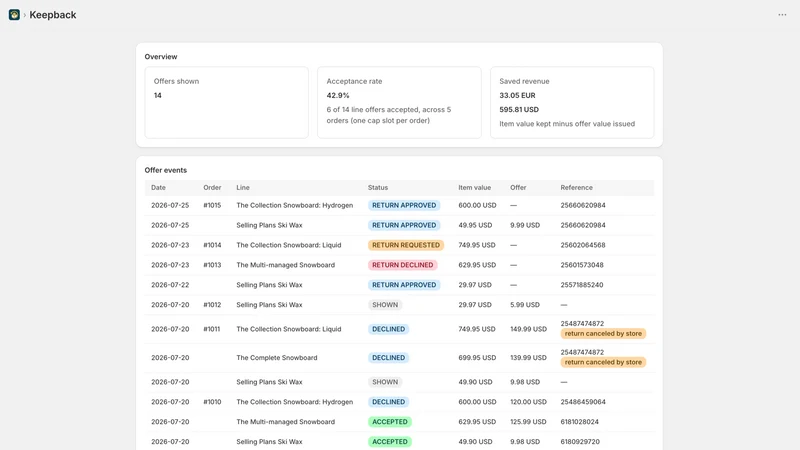Click The Collection Snowboard: Liquid in order #1014
The width and height of the screenshot is (800, 450).
[x=288, y=245]
